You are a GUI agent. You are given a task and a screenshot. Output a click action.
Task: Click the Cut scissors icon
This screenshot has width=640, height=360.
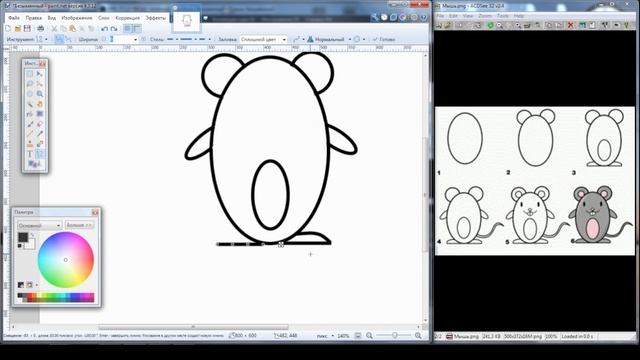[54, 29]
